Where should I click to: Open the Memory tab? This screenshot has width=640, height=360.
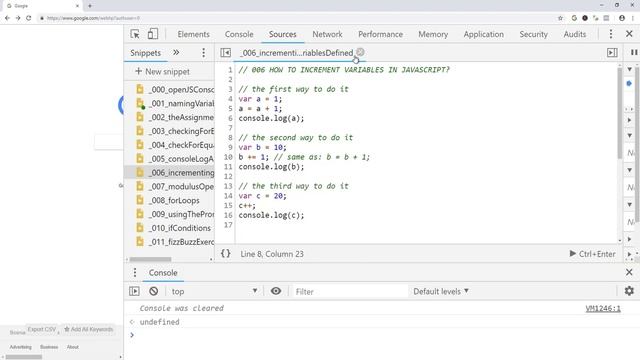(433, 34)
